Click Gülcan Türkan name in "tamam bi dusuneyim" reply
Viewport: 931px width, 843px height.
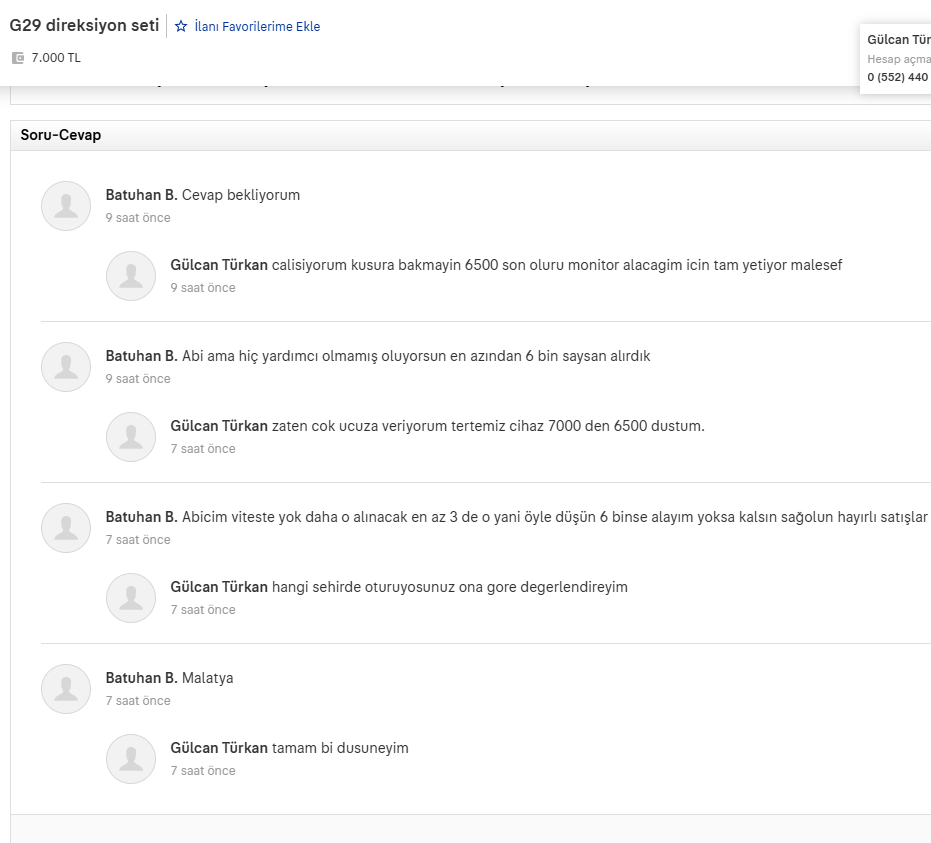219,748
